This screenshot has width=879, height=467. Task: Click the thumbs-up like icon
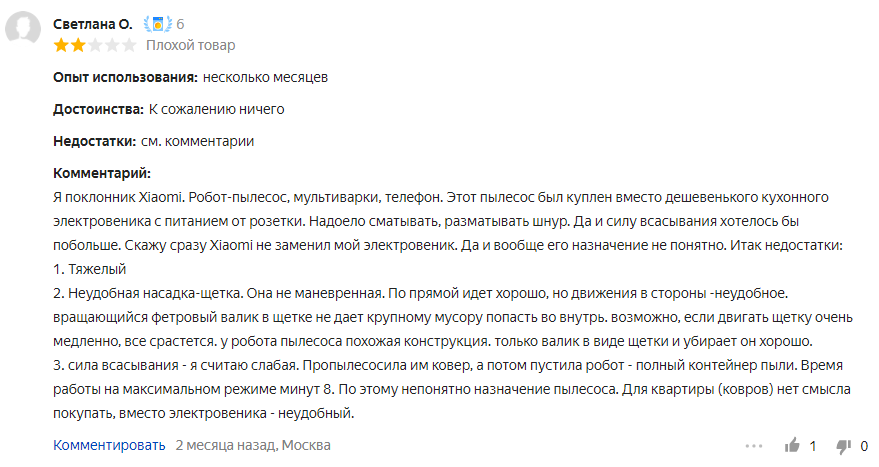[792, 446]
